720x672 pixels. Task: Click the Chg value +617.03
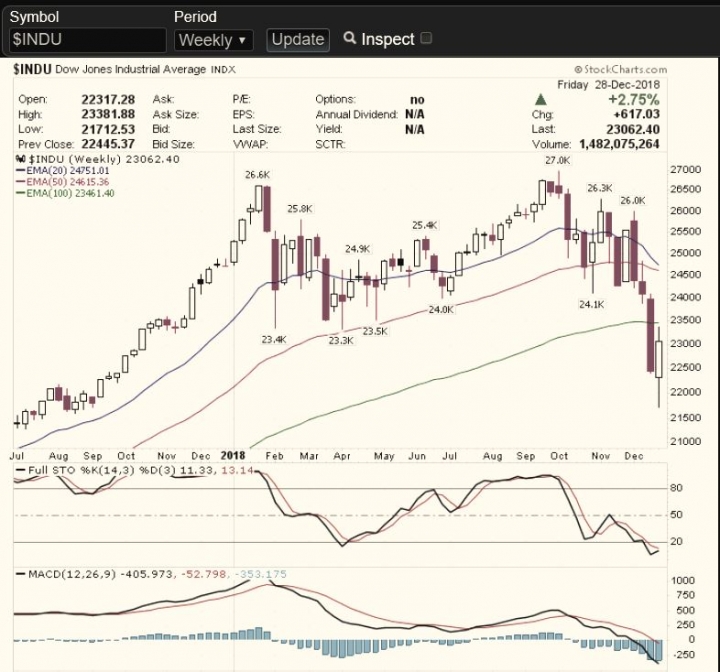(x=636, y=114)
